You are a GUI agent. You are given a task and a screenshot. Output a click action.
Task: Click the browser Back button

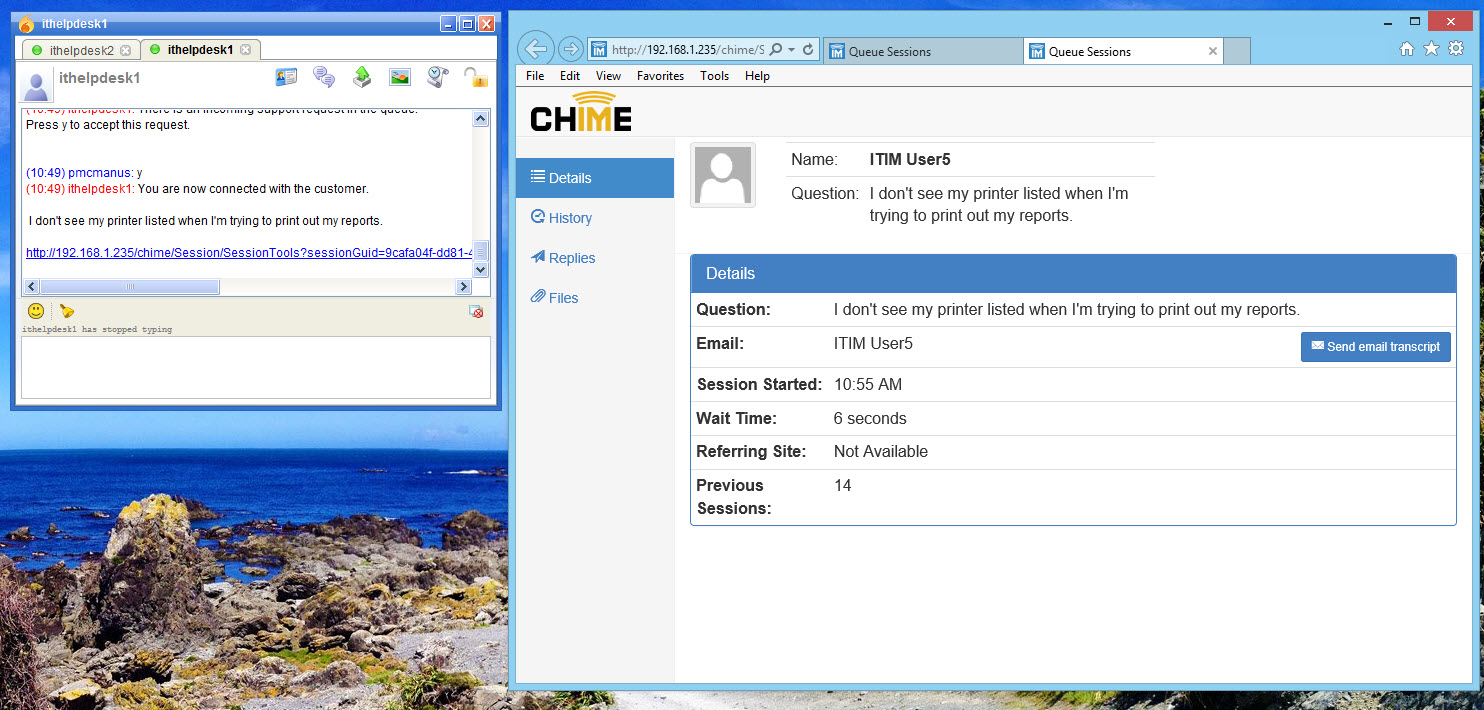click(536, 49)
